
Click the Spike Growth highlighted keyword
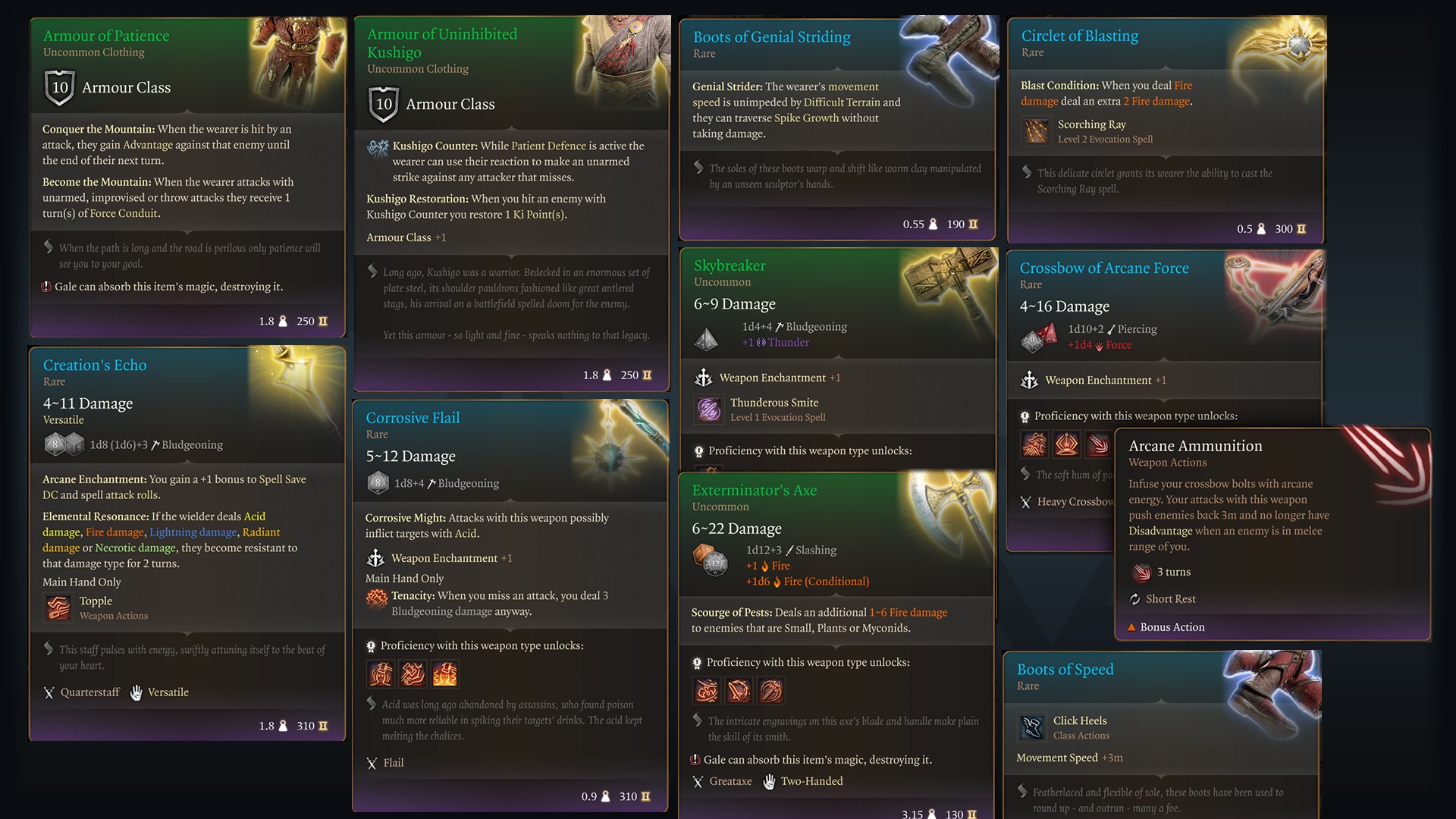806,118
